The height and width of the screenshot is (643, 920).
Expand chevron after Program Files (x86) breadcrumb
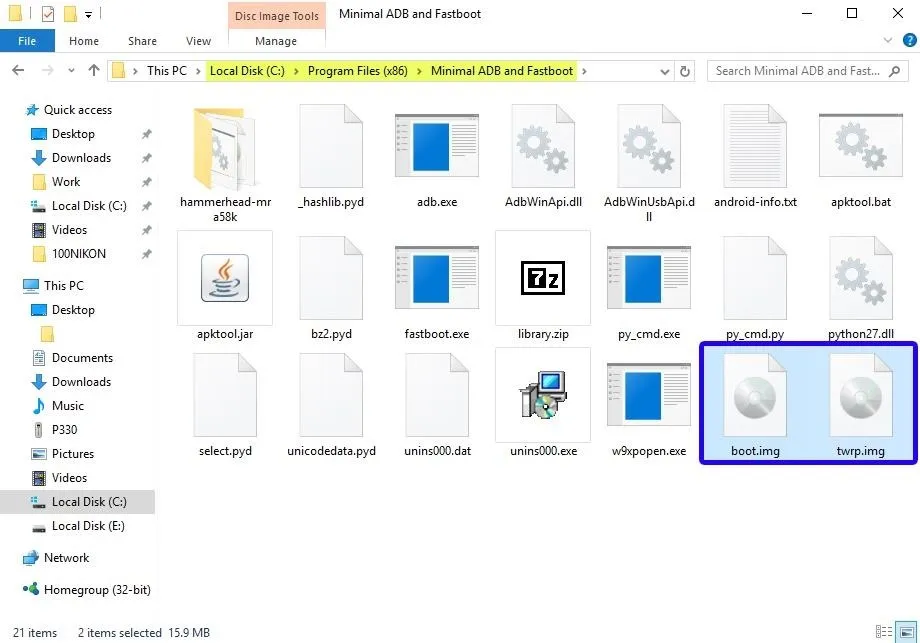419,71
